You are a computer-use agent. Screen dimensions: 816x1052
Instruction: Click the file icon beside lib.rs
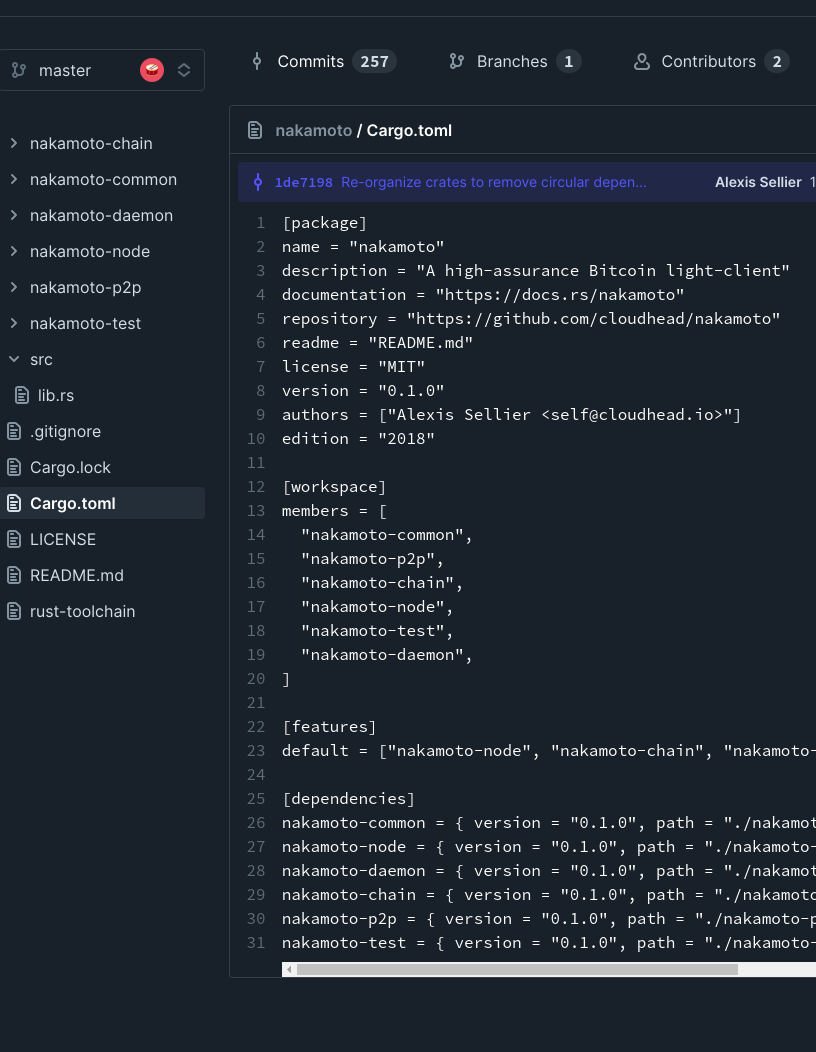(x=22, y=395)
